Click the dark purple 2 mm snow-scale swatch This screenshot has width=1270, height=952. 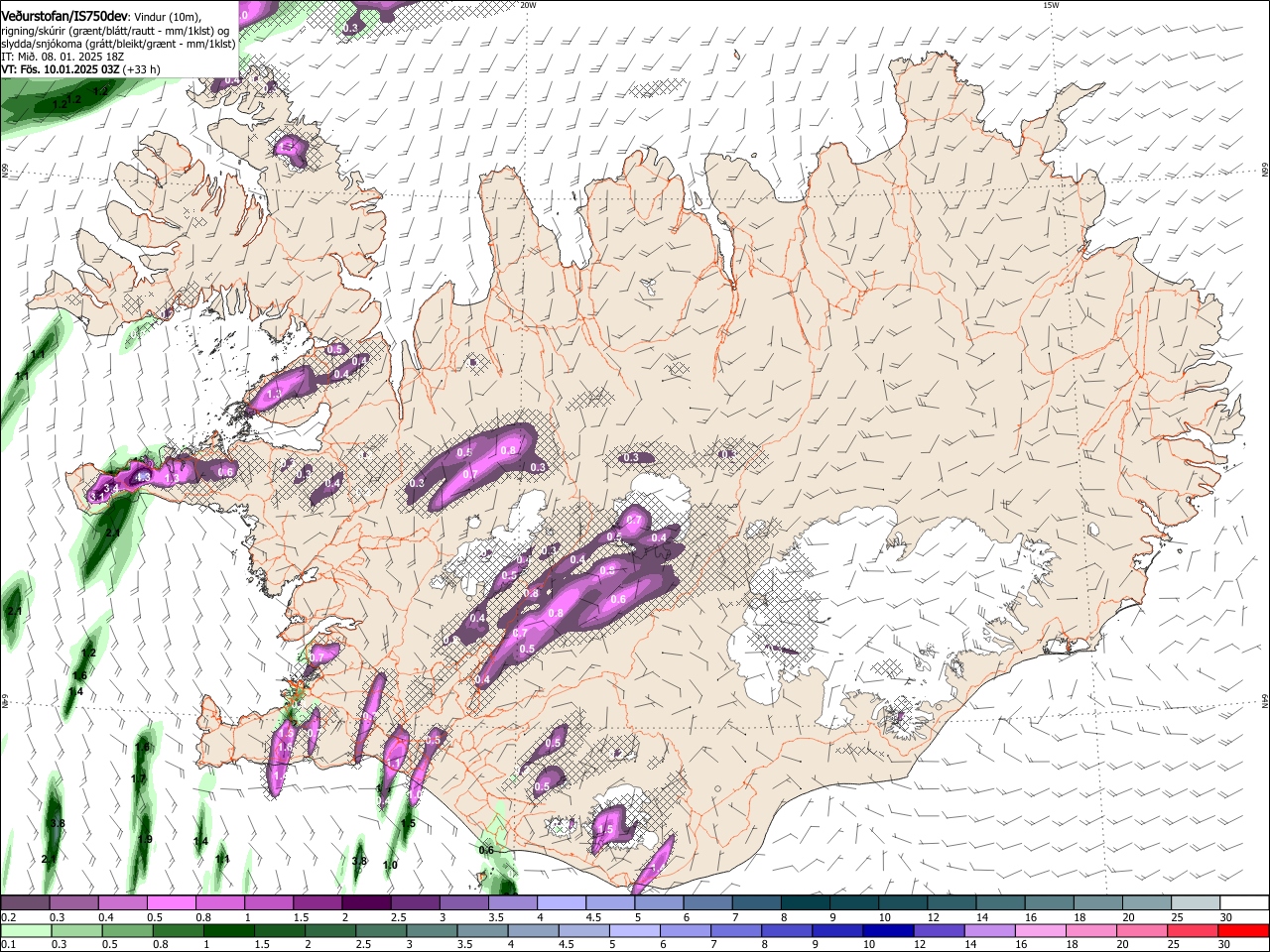pos(365,903)
